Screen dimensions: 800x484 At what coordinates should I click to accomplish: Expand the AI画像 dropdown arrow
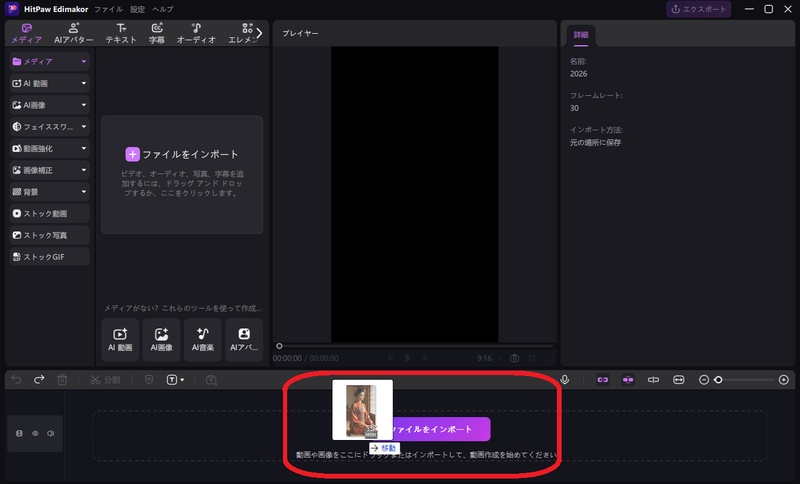pyautogui.click(x=84, y=105)
